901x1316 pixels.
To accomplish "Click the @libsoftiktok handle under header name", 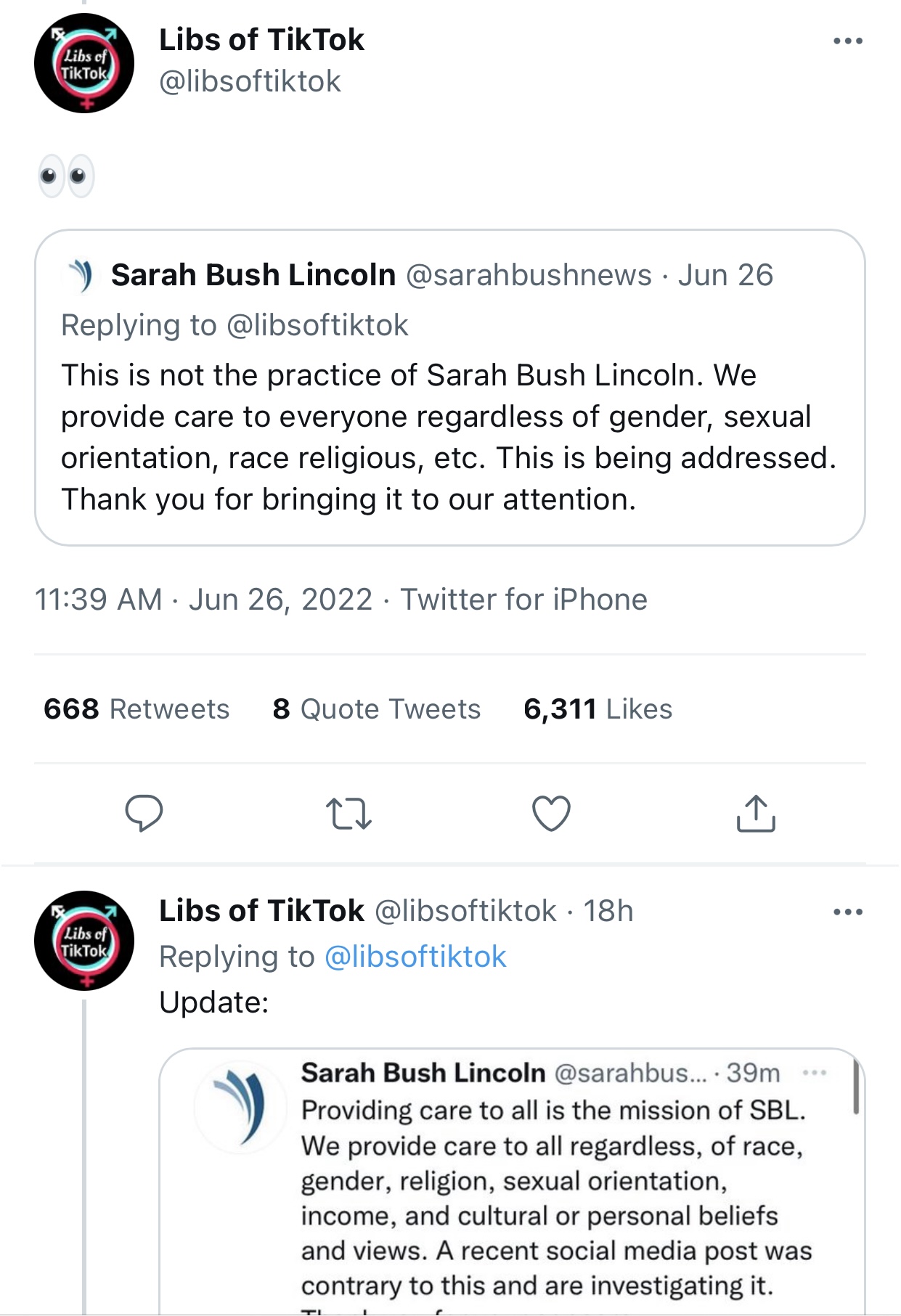I will tap(250, 81).
